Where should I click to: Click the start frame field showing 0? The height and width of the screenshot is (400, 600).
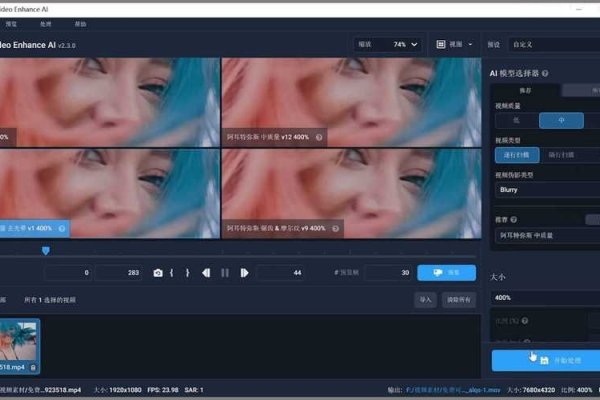pos(68,273)
